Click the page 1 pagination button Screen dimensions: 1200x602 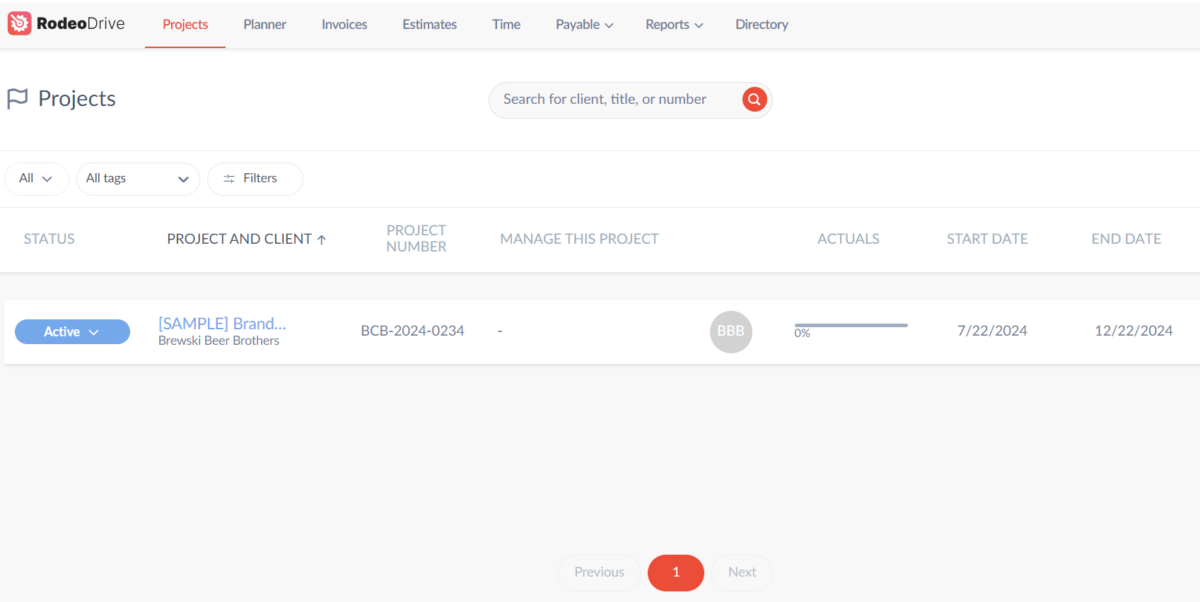coord(675,572)
